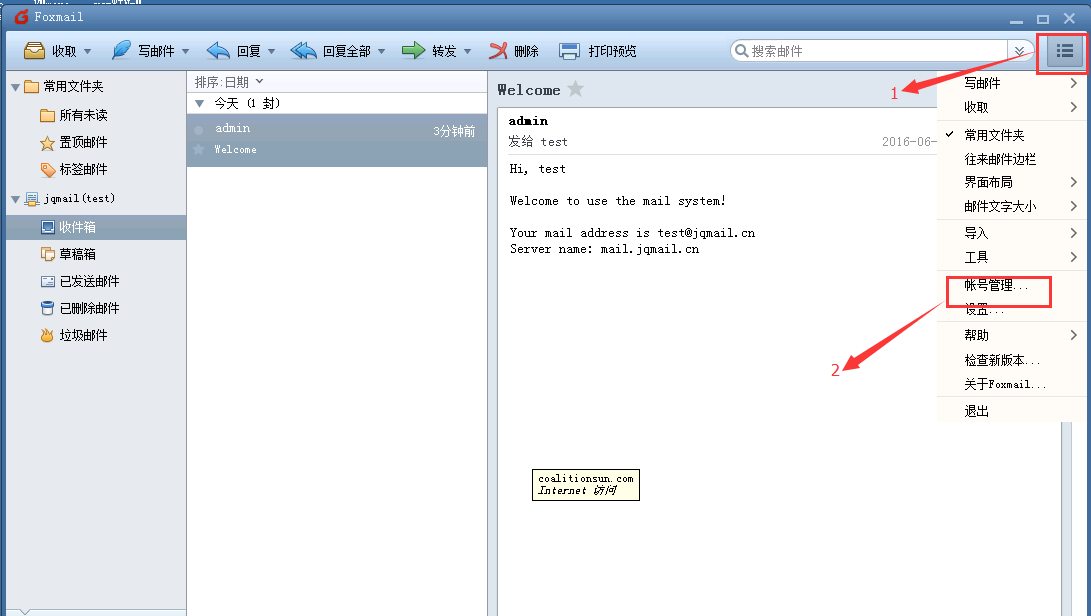
Task: Toggle 常用文件夹 checked menu option
Action: [x=993, y=135]
